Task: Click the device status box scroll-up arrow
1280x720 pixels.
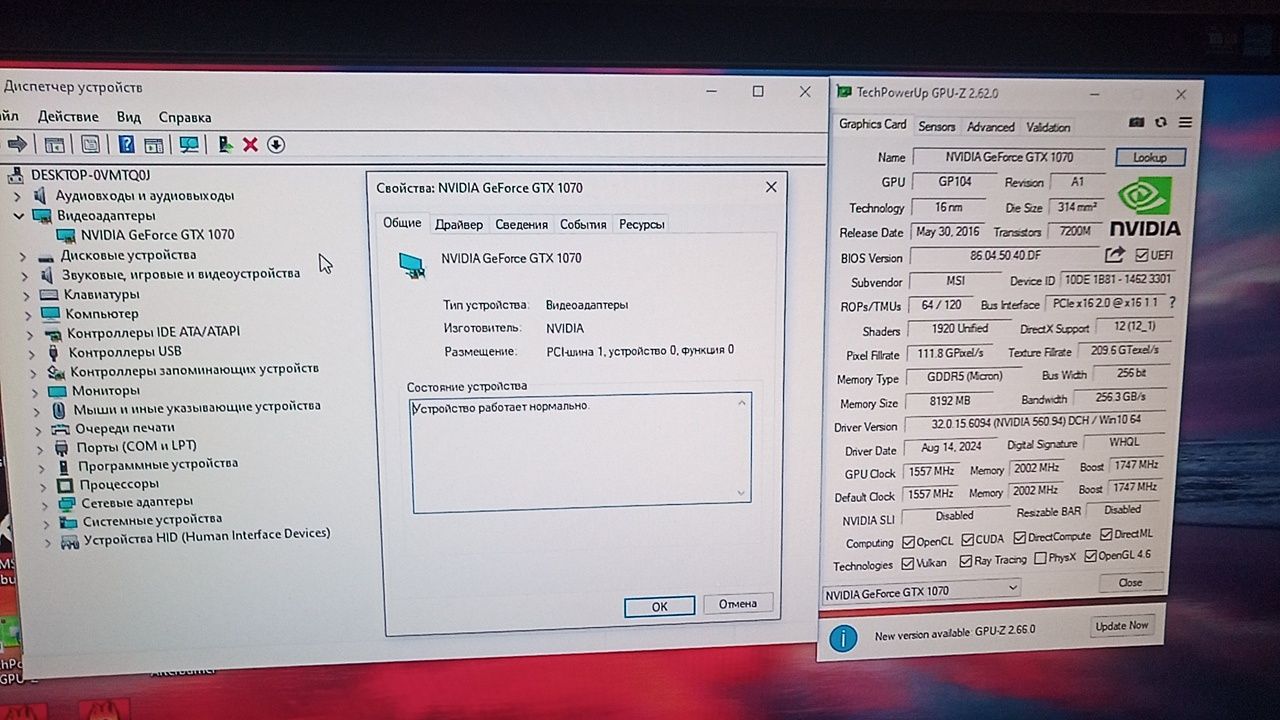Action: (742, 403)
